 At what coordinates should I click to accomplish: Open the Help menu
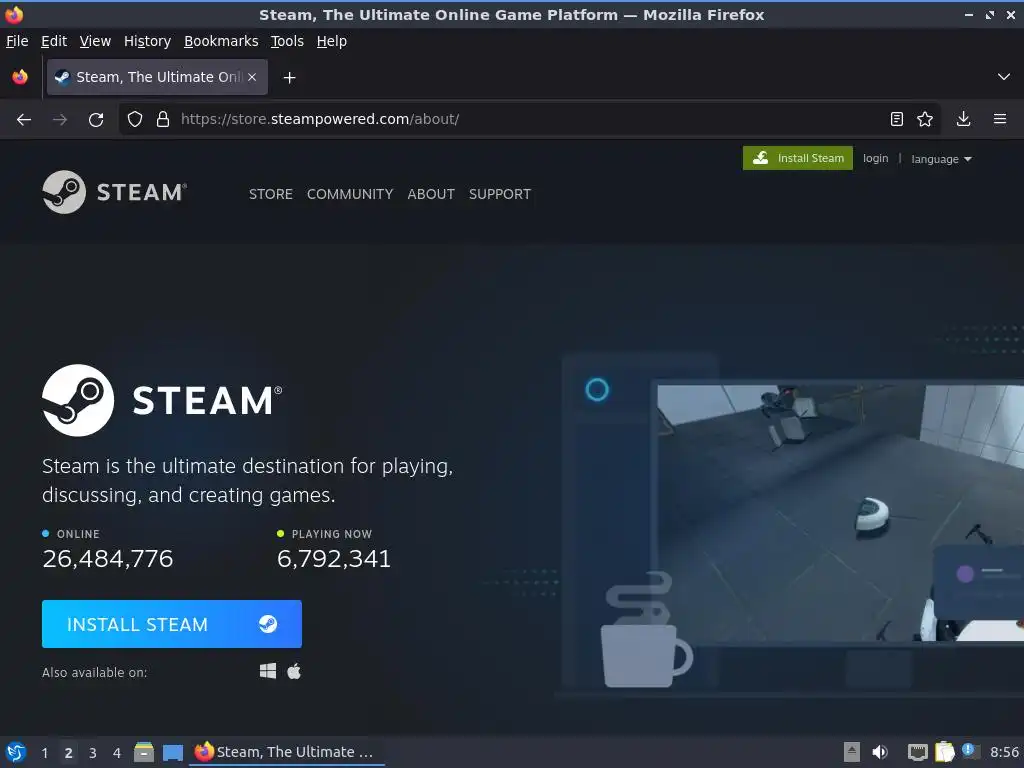(332, 41)
